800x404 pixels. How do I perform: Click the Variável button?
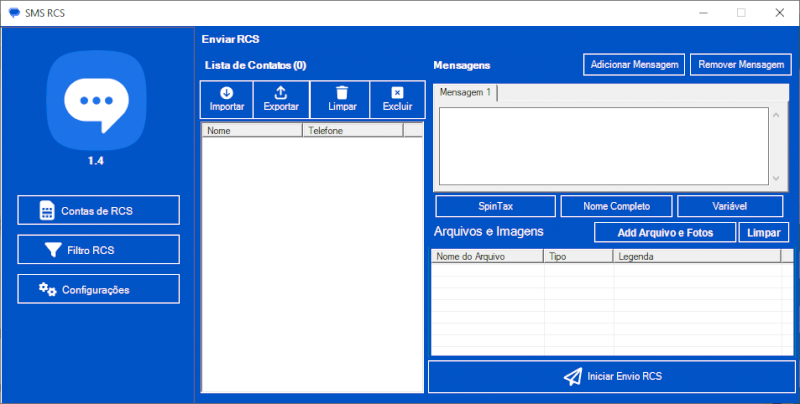click(x=730, y=206)
